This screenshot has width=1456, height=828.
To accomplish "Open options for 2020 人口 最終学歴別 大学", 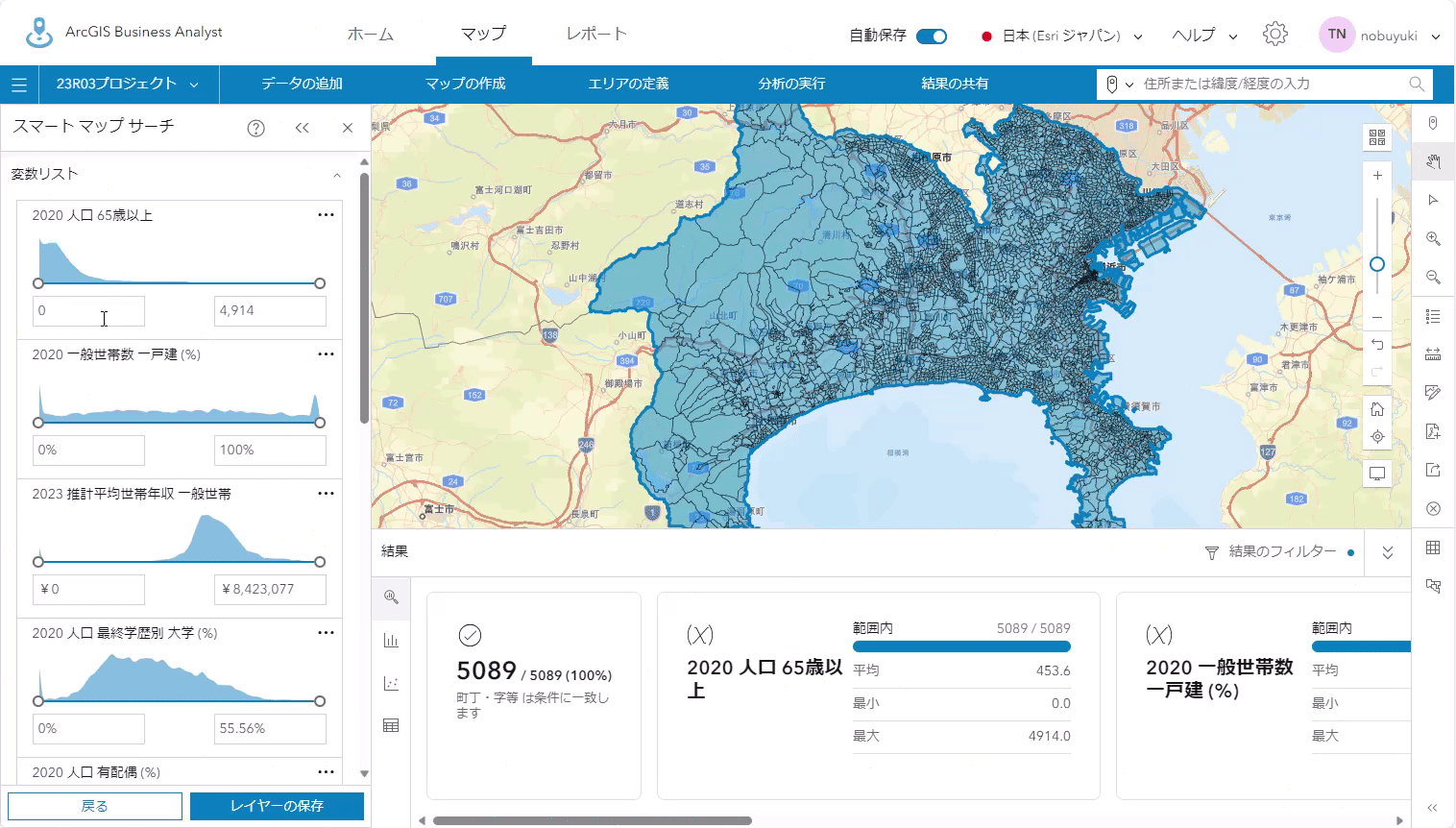I will (326, 633).
